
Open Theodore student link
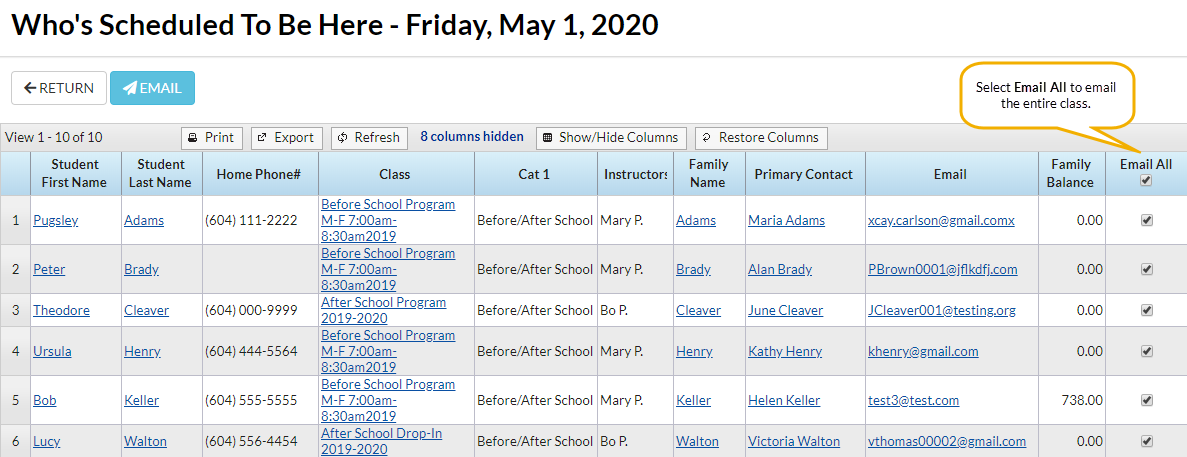(68, 310)
